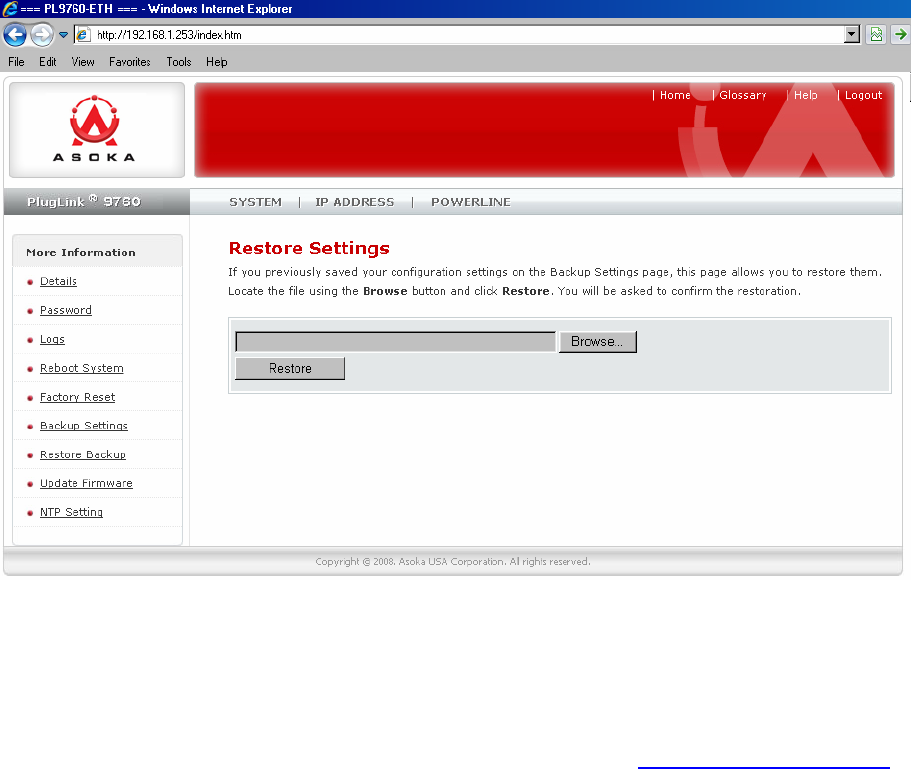
Task: Select Factory Reset in sidebar
Action: pos(77,397)
